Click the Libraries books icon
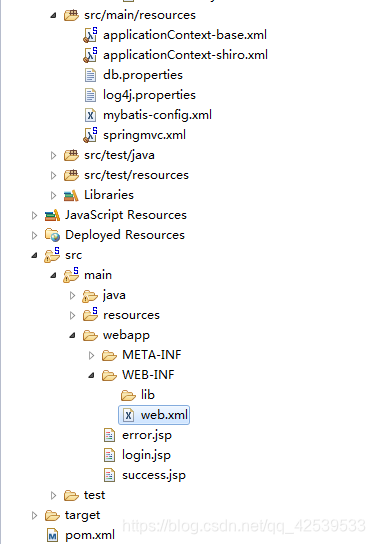The height and width of the screenshot is (544, 375). click(71, 196)
